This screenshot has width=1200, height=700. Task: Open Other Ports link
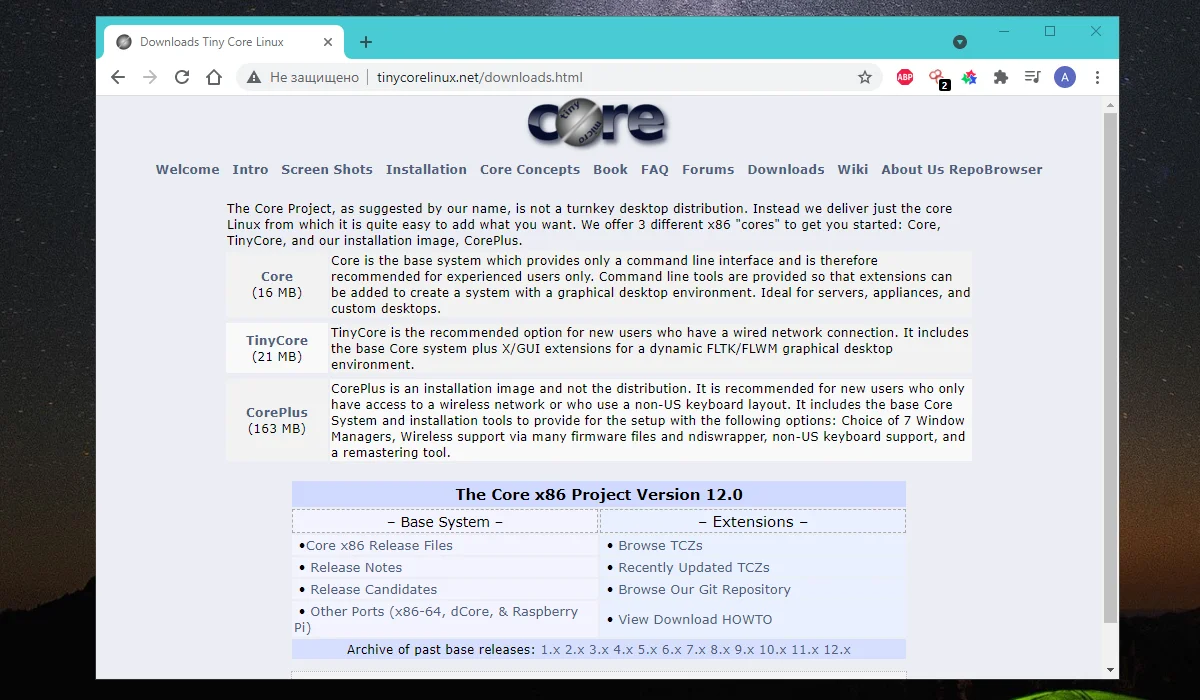[436, 619]
